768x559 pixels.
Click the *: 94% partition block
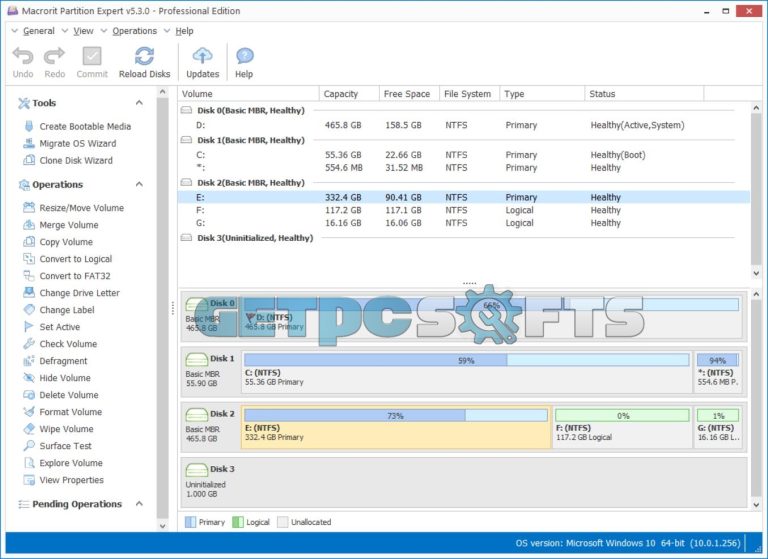pos(718,370)
